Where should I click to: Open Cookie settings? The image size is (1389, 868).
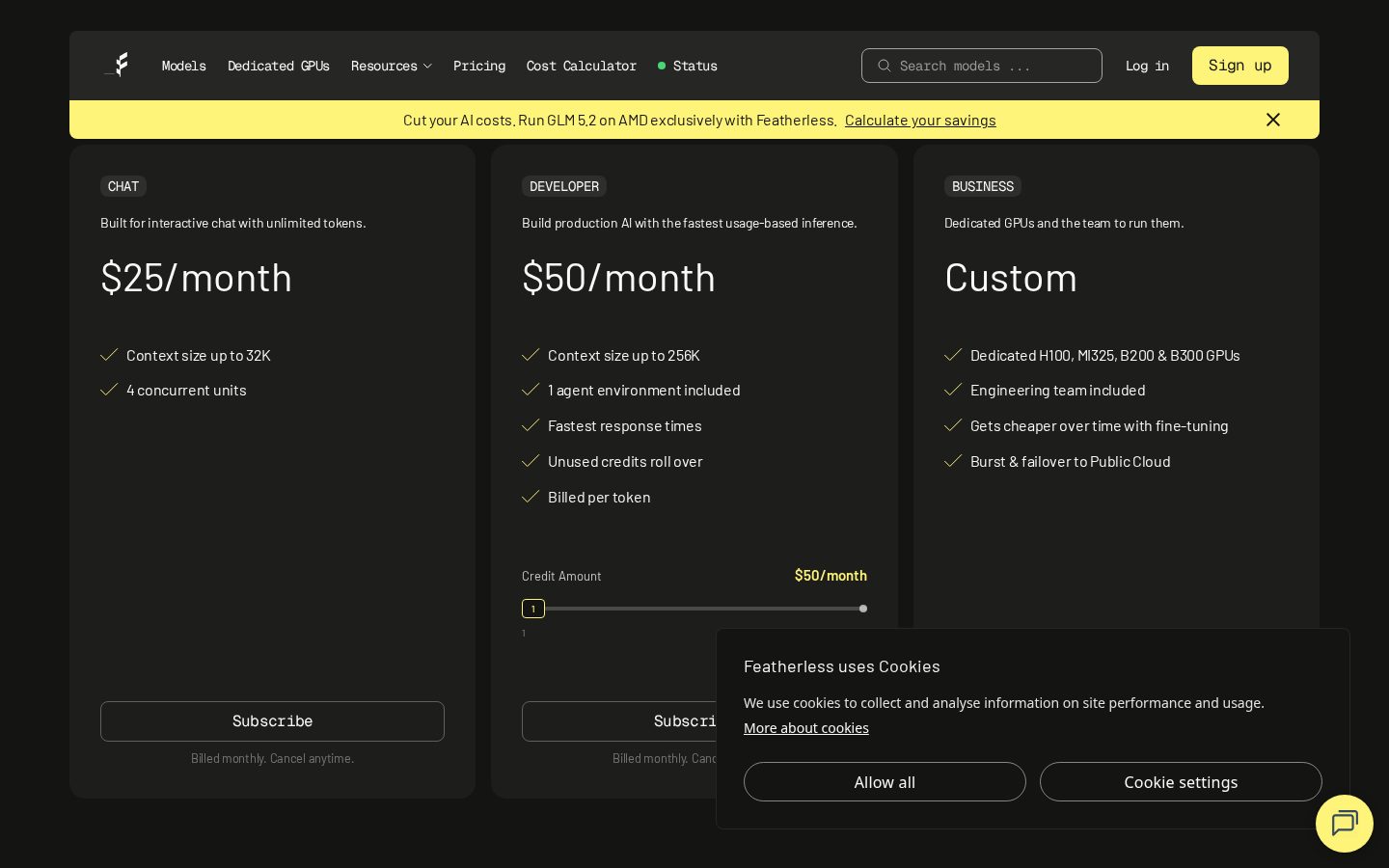(1181, 782)
